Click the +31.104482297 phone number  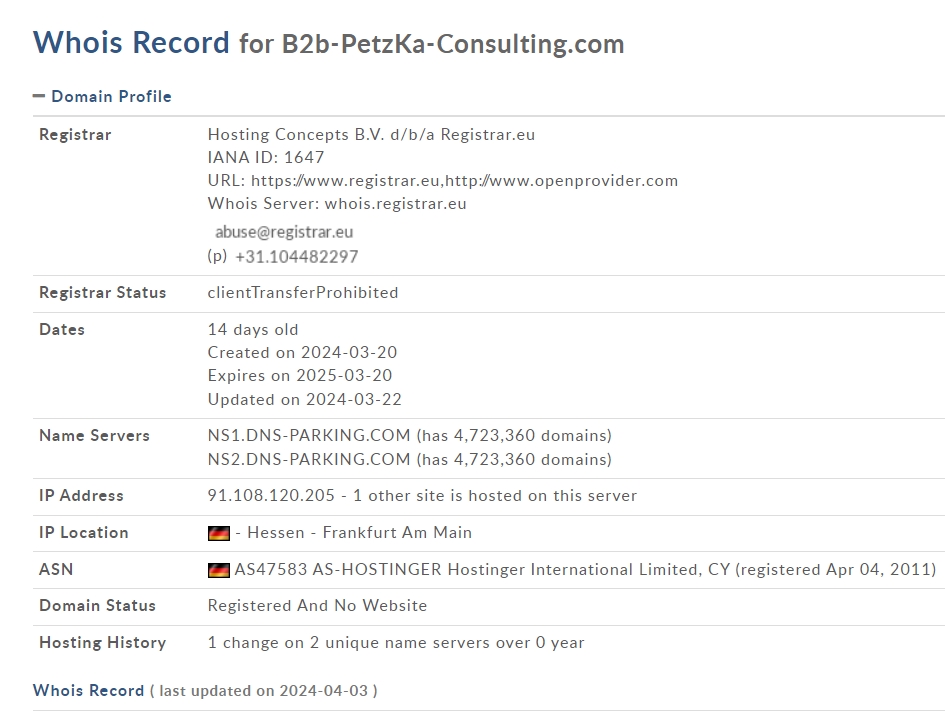pos(297,257)
